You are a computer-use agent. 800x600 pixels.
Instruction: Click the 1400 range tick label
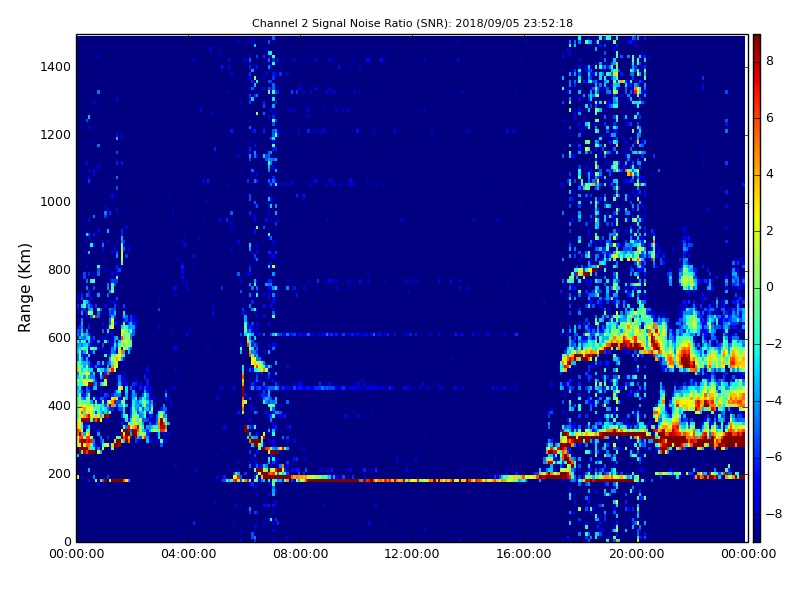tap(56, 67)
